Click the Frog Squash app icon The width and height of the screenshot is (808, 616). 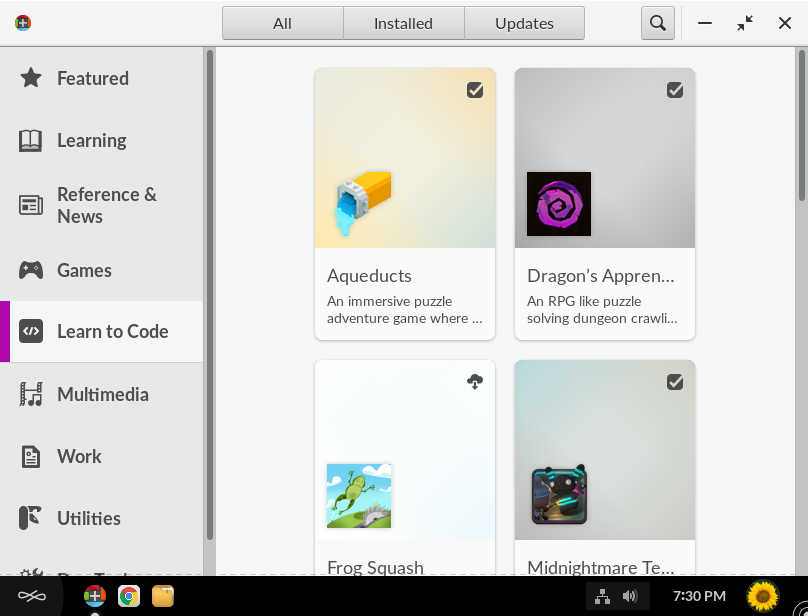tap(359, 495)
